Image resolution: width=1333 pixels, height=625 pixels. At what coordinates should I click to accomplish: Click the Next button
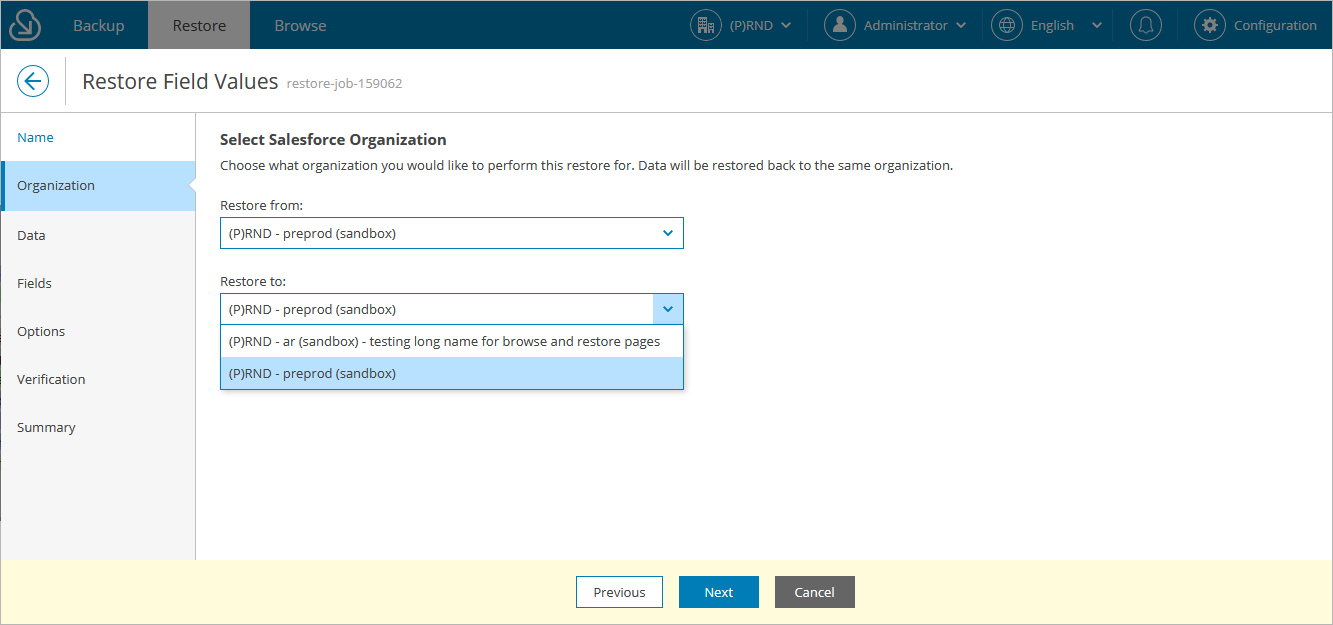(x=719, y=592)
